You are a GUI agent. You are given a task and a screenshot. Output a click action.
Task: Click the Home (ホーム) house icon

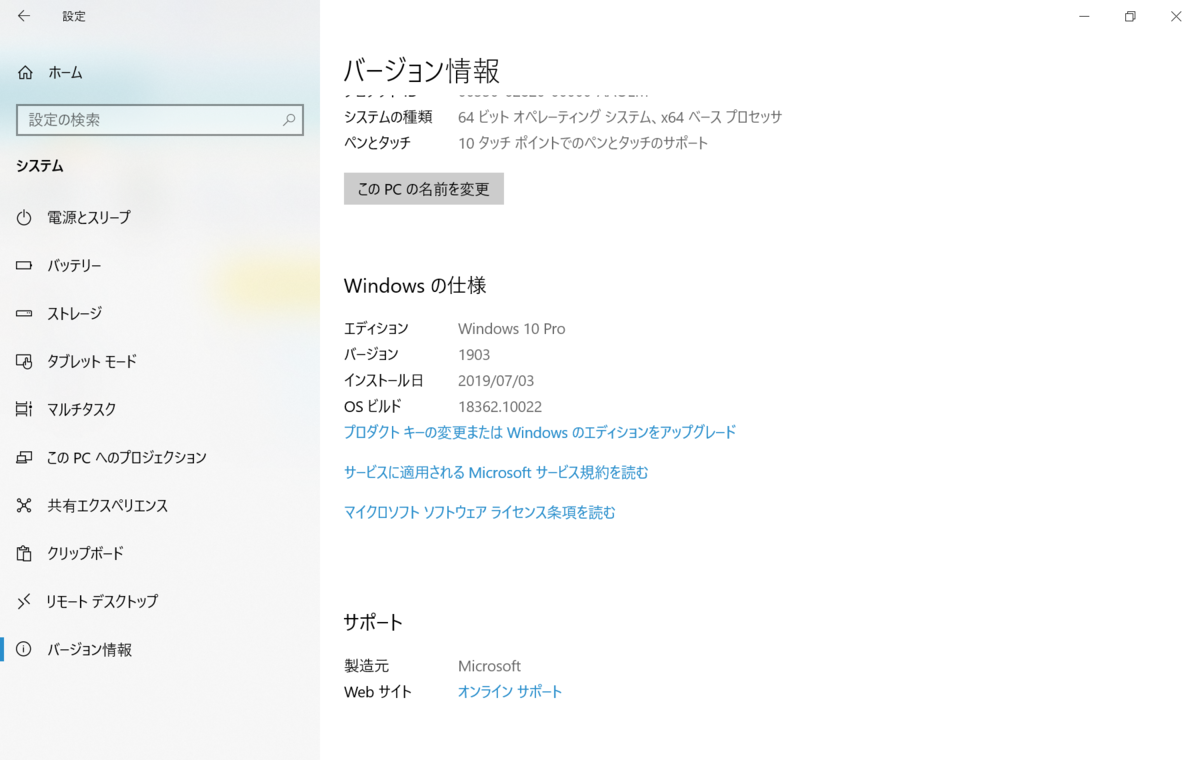[x=24, y=72]
